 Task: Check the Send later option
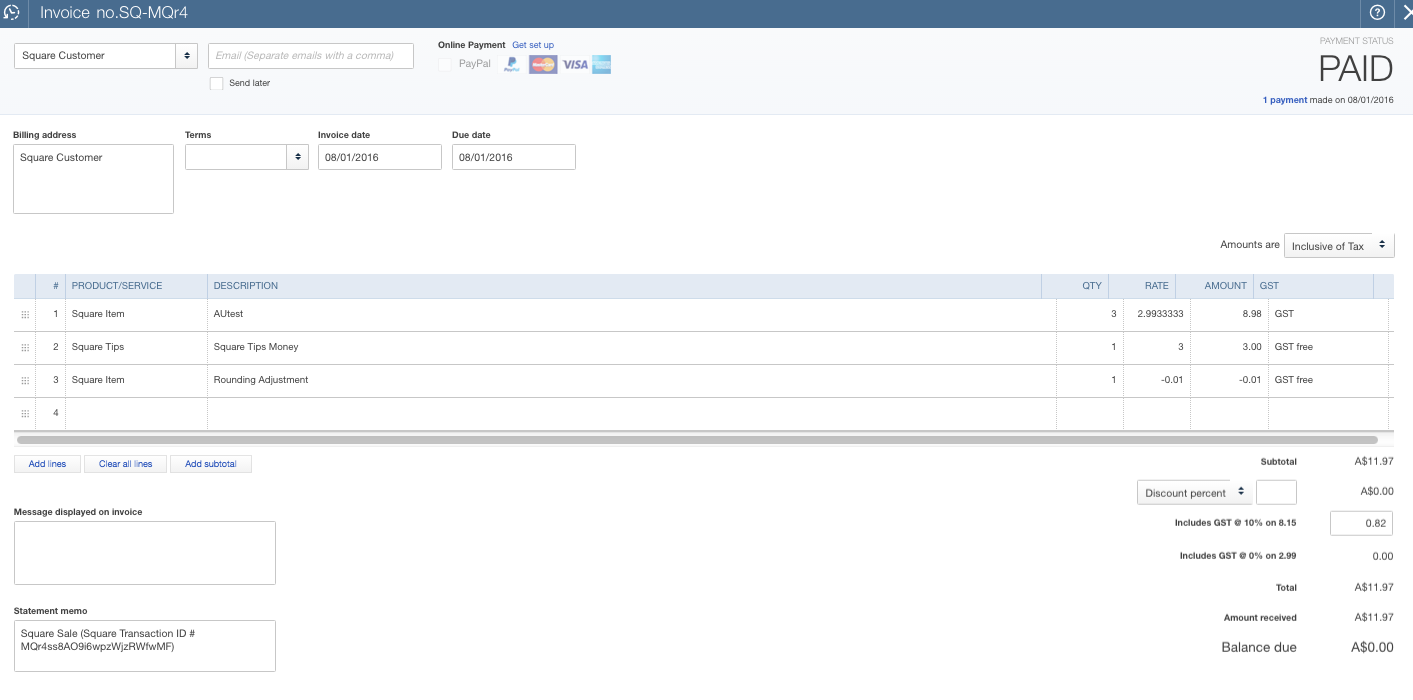click(216, 83)
